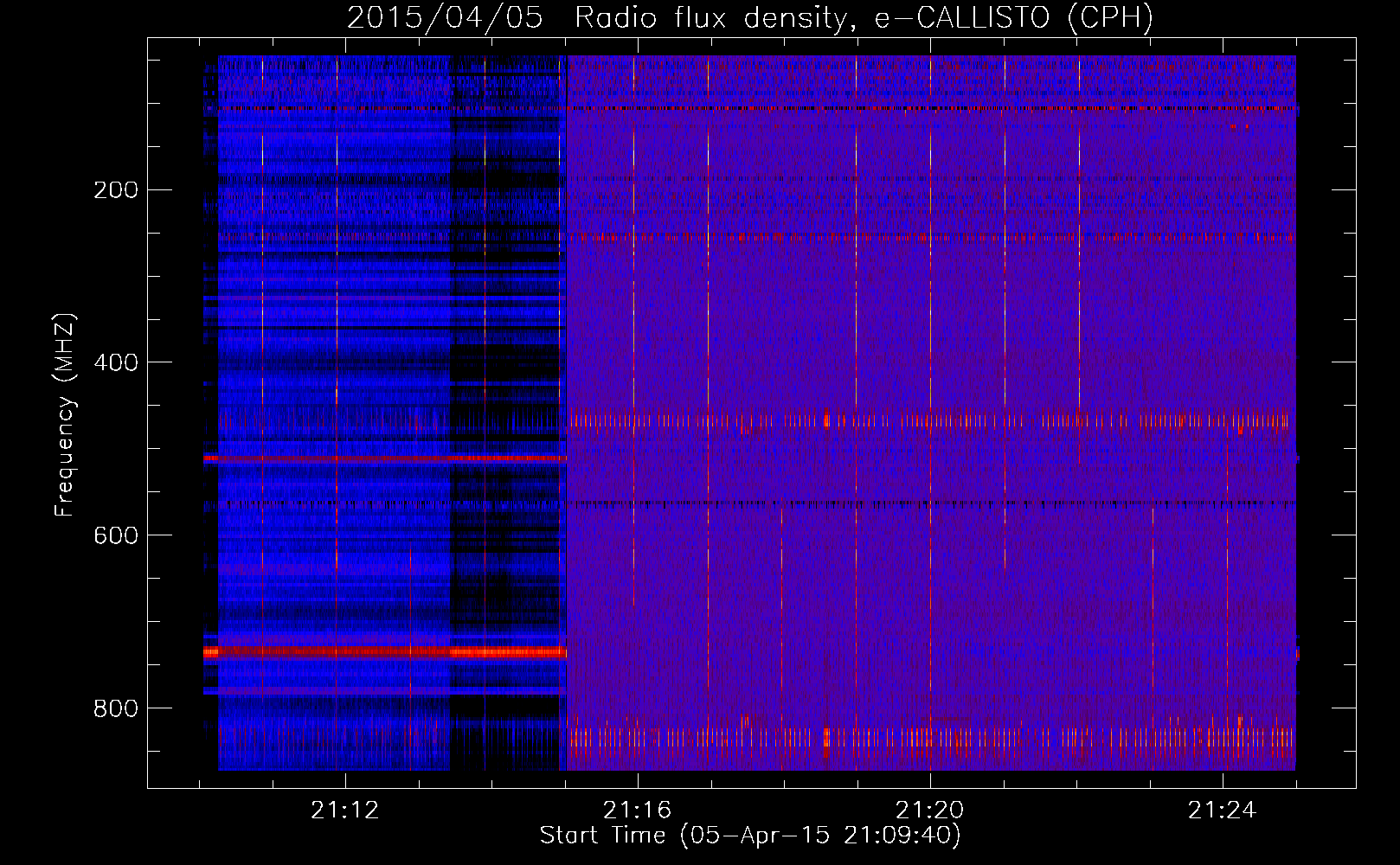The width and height of the screenshot is (1400, 865).
Task: Click the red dashed band near 470 MHz
Action: click(930, 421)
